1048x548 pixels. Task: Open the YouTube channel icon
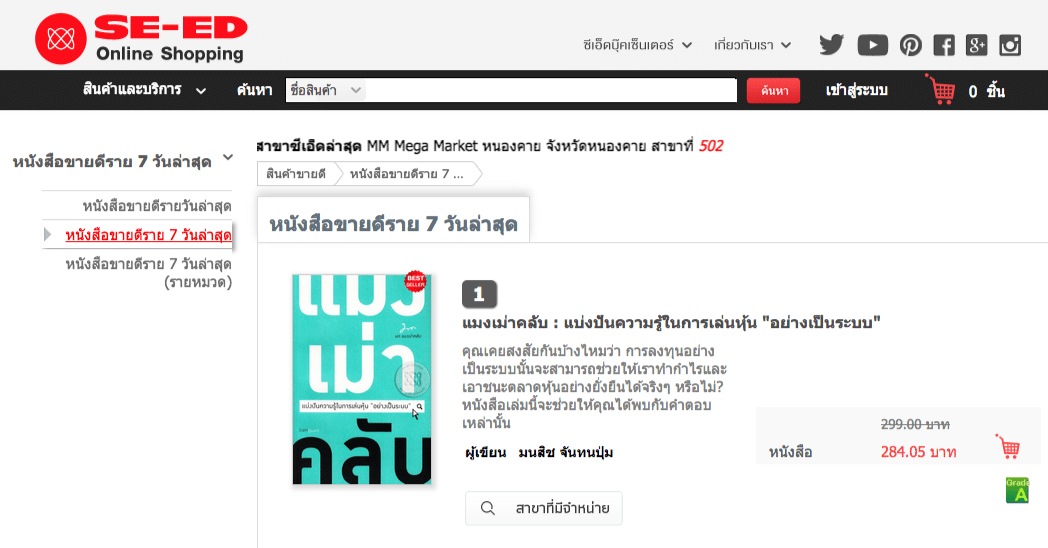click(x=872, y=45)
